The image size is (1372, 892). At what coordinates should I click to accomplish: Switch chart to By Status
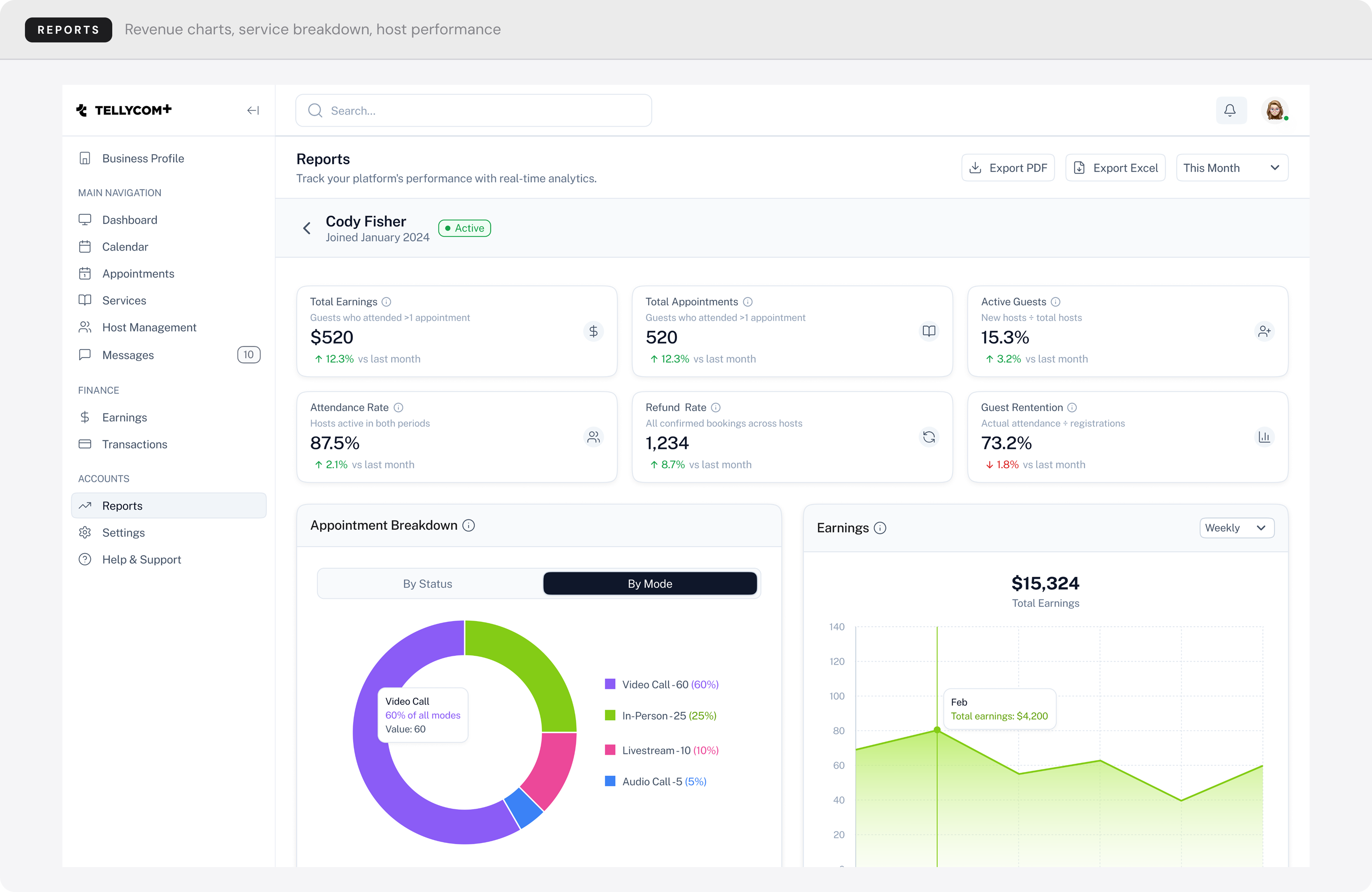pyautogui.click(x=427, y=584)
